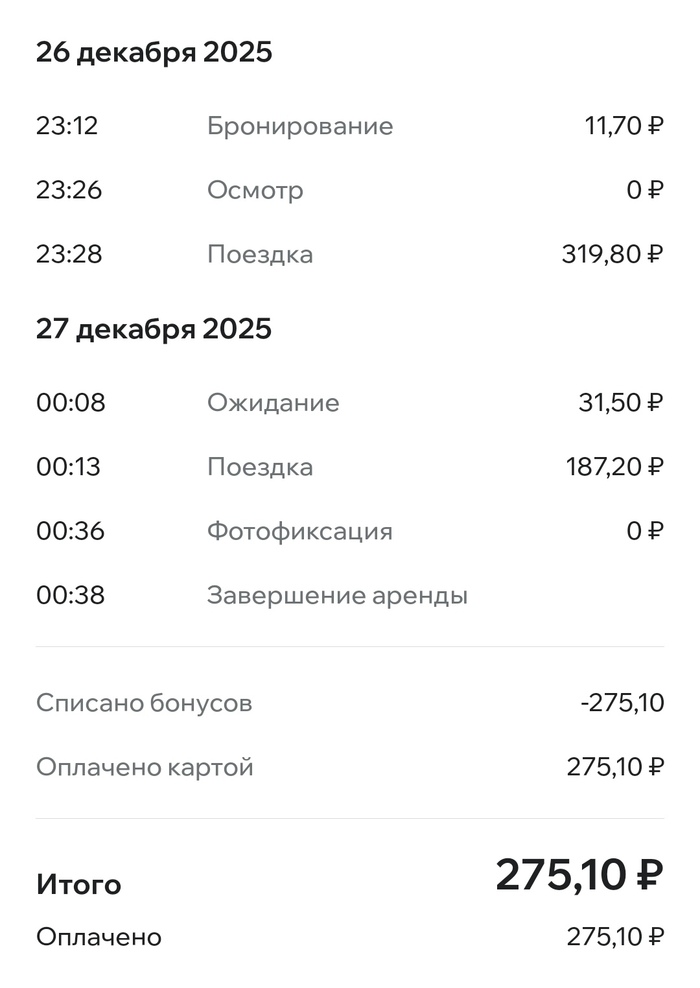Select the Завершение аренды entry
This screenshot has height=988, width=700.
[337, 596]
